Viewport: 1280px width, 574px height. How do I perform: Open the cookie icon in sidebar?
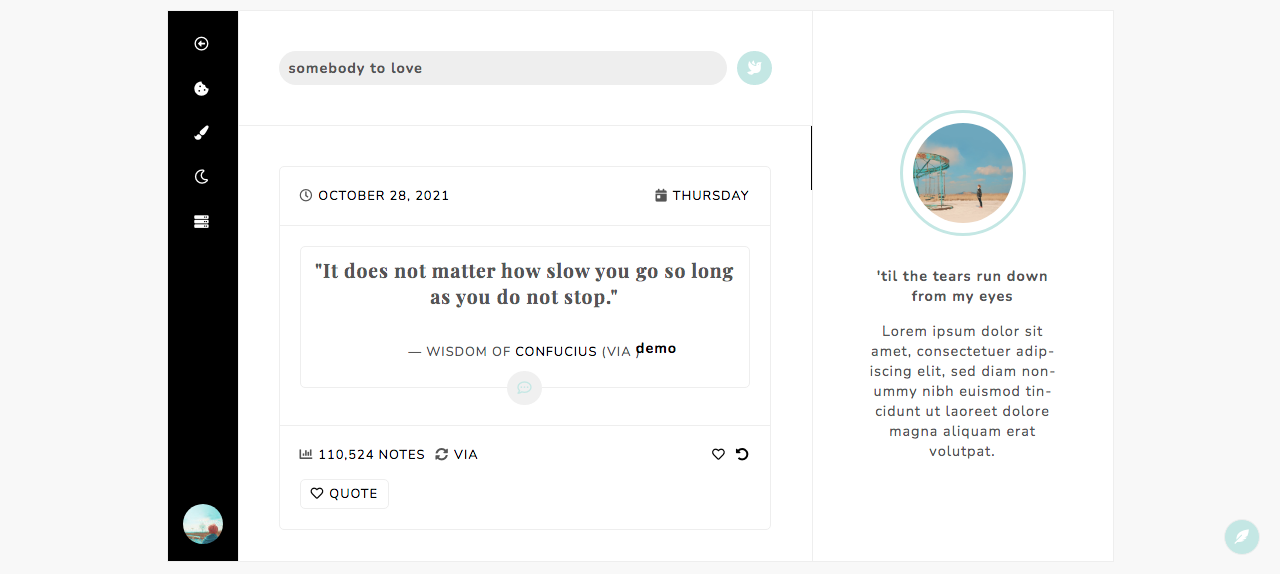pos(201,88)
